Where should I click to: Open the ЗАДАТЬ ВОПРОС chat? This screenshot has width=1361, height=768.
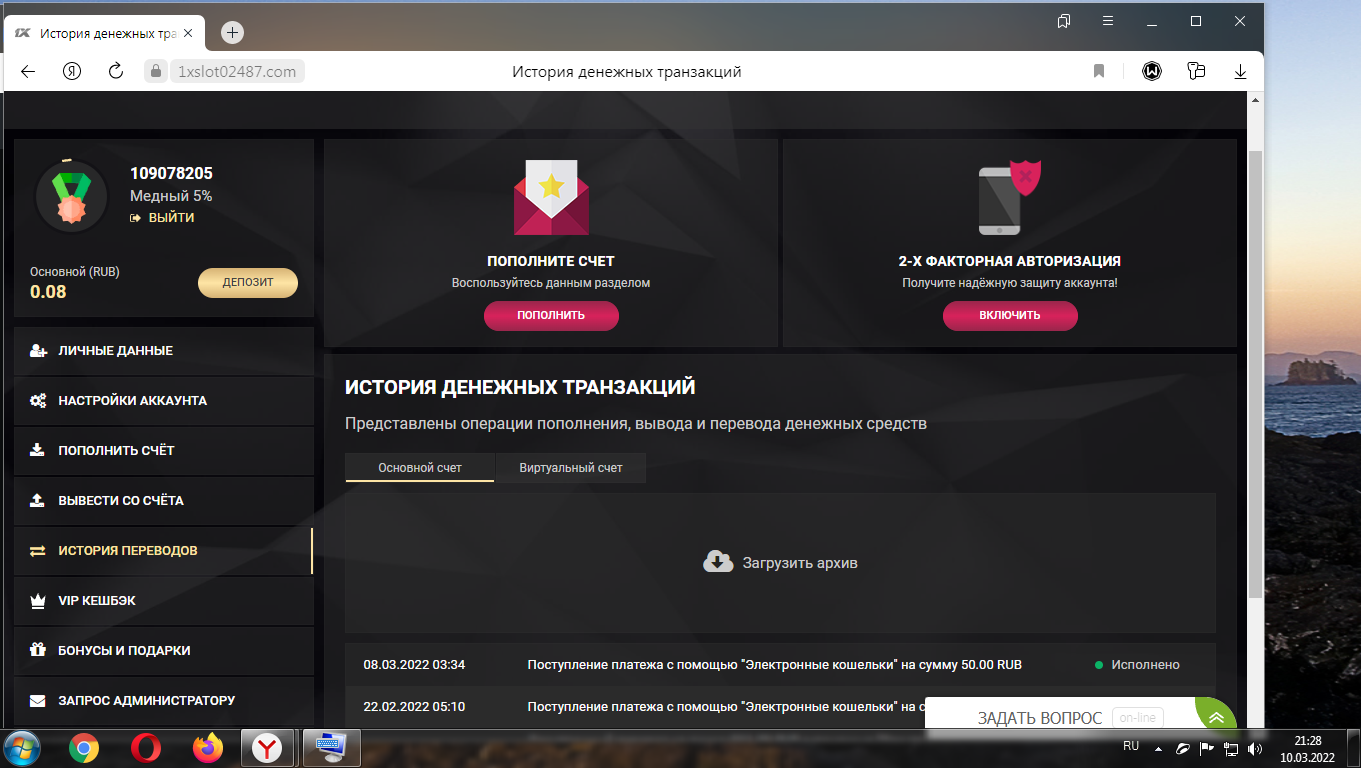click(x=1040, y=718)
